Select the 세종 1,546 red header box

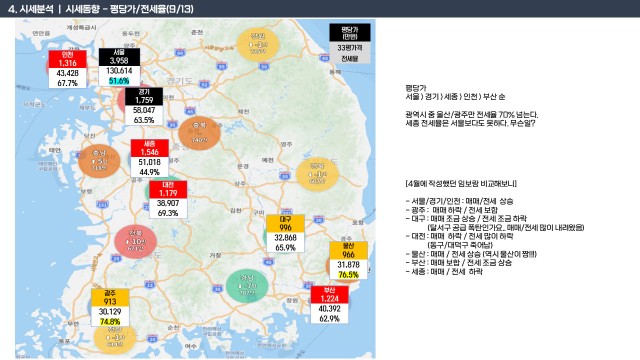[149, 148]
